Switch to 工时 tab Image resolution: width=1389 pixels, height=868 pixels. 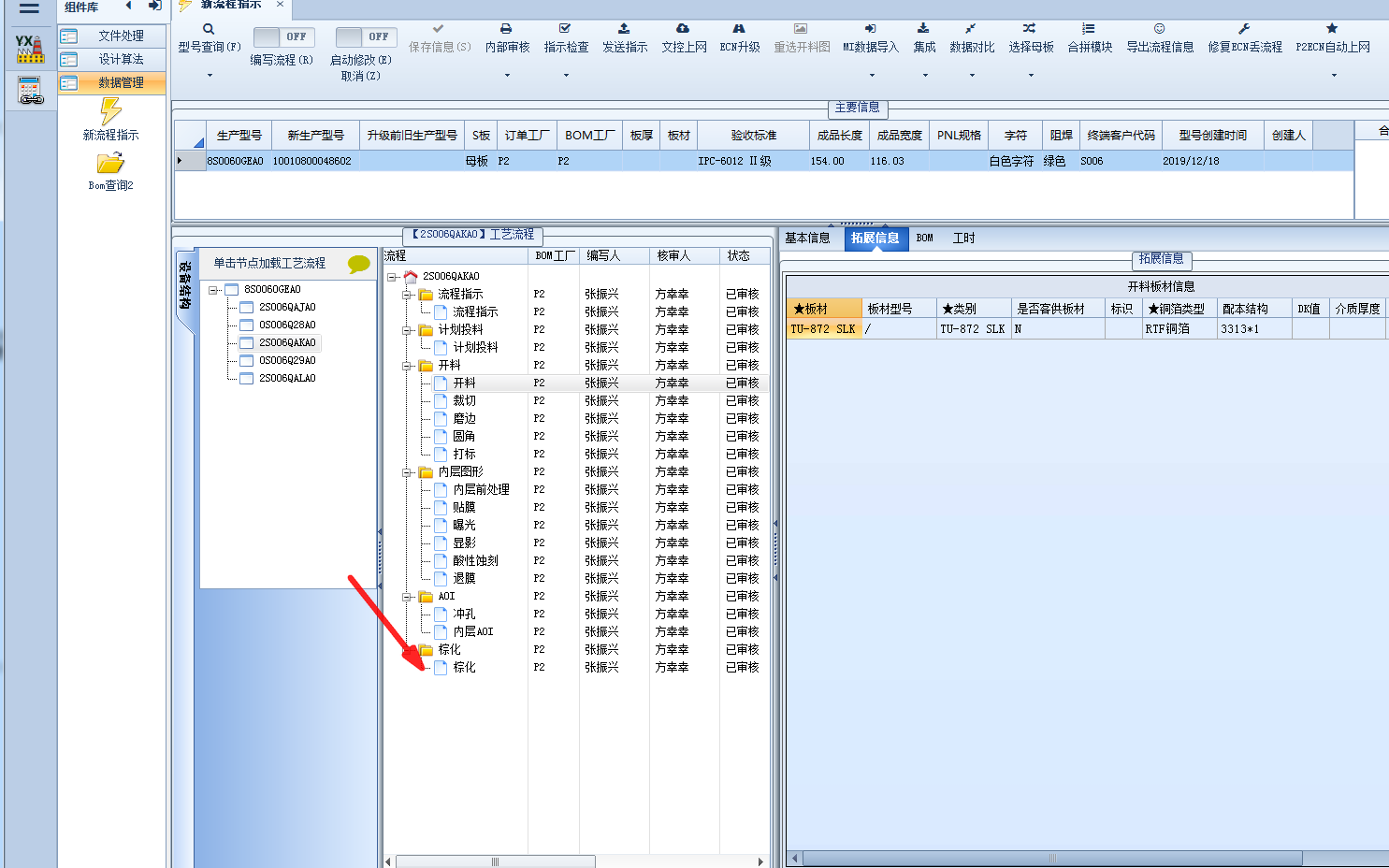point(963,239)
